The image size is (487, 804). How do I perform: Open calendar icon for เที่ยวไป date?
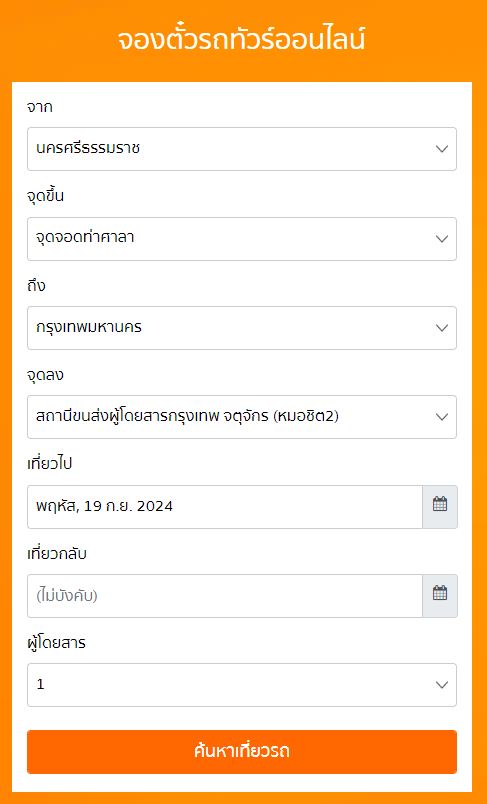(440, 507)
